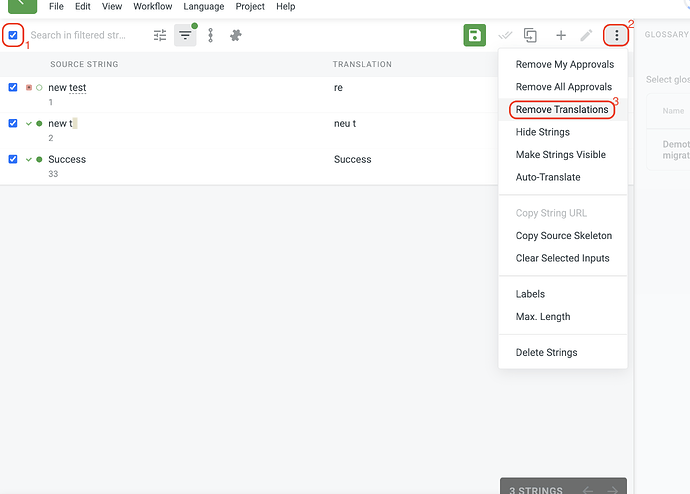Open the advanced filter sliders icon
This screenshot has height=494, width=690.
point(160,35)
